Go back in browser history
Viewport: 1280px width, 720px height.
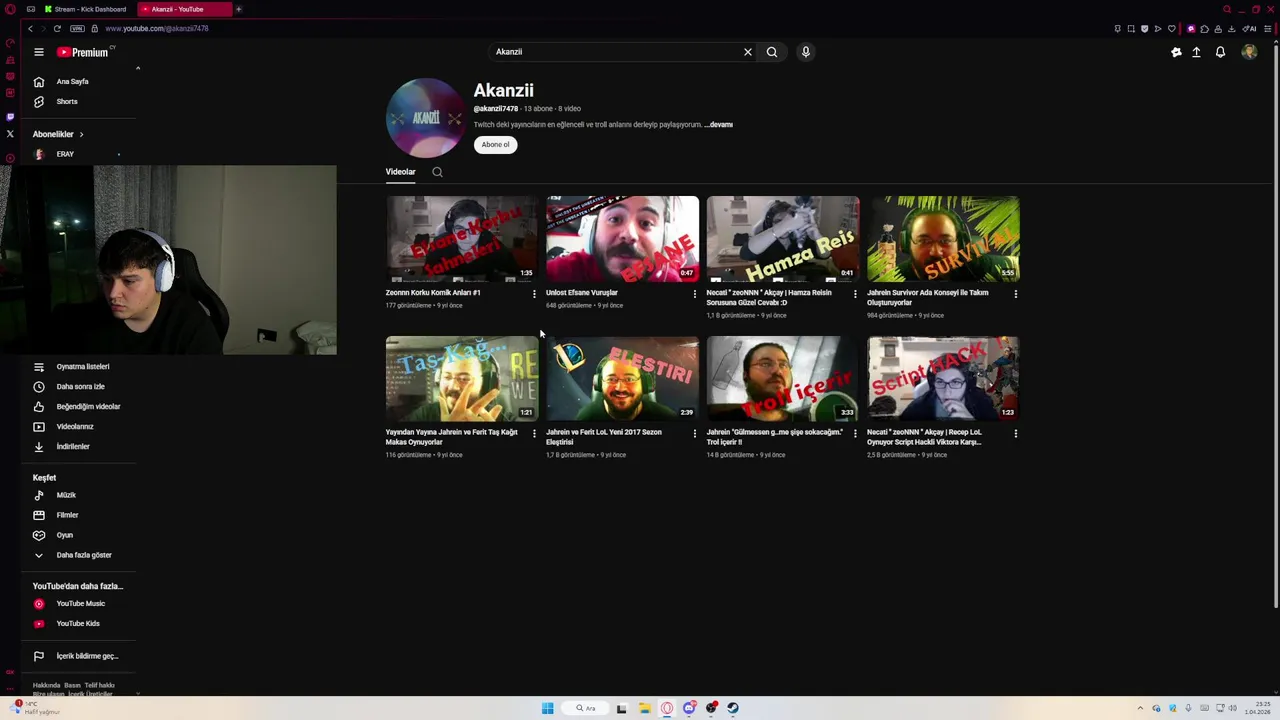click(x=31, y=29)
